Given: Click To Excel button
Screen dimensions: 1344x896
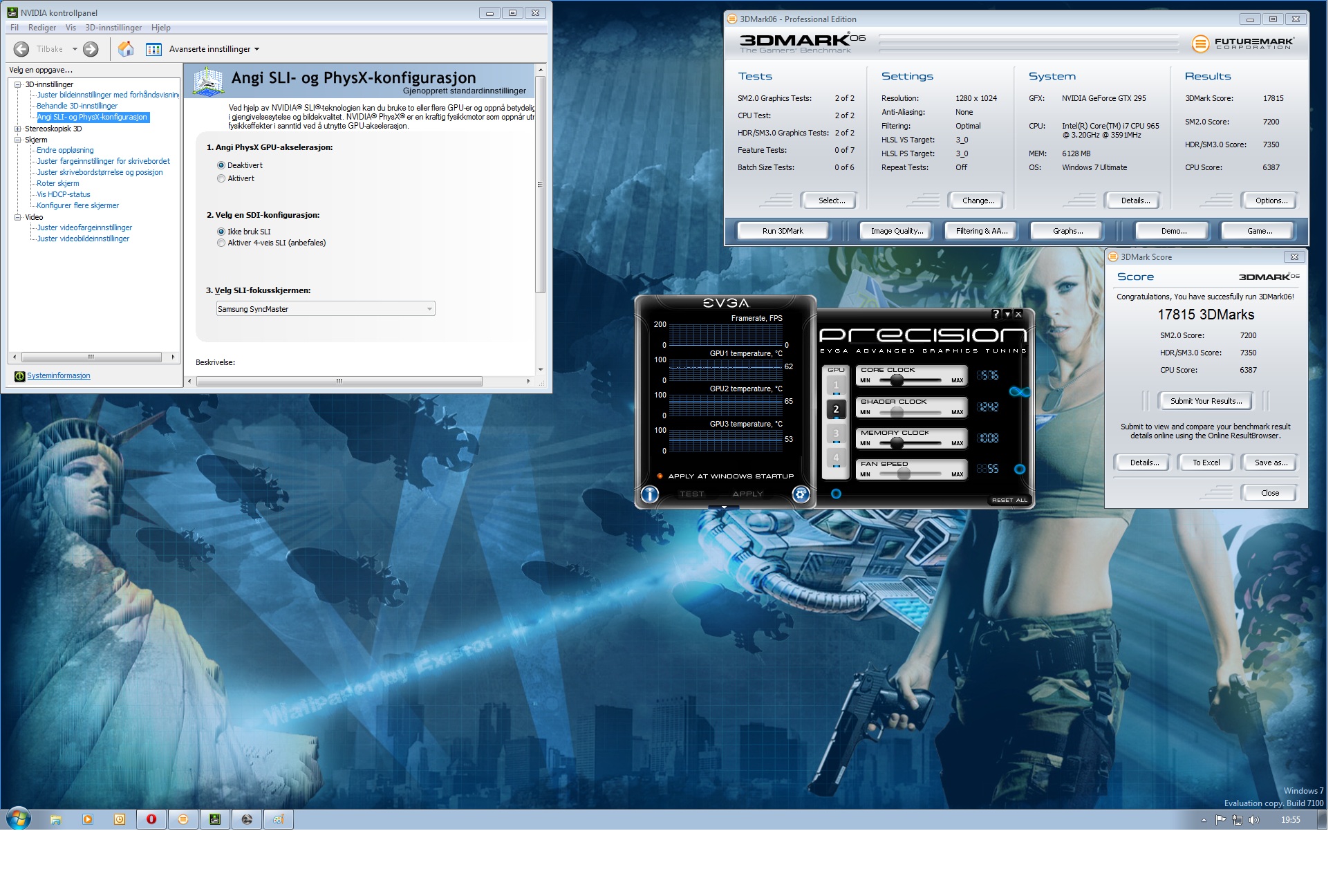Looking at the screenshot, I should (1206, 463).
